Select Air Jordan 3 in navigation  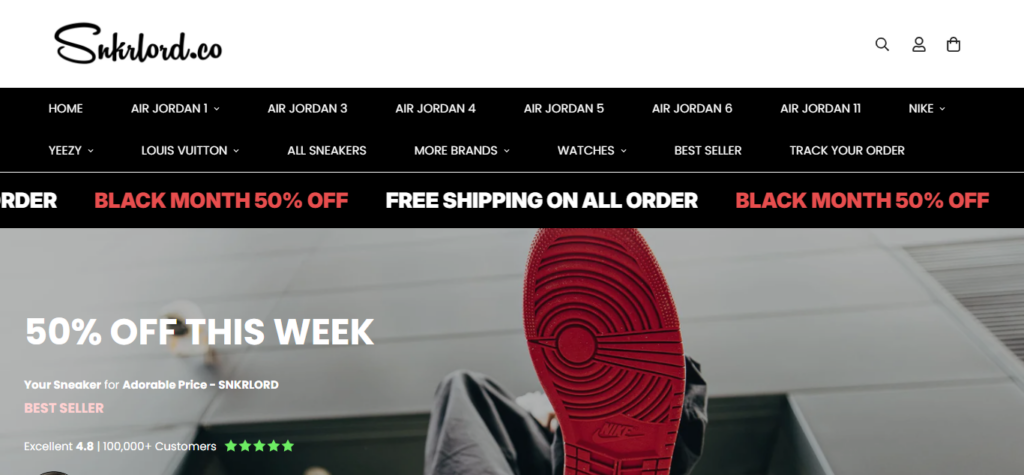point(307,108)
